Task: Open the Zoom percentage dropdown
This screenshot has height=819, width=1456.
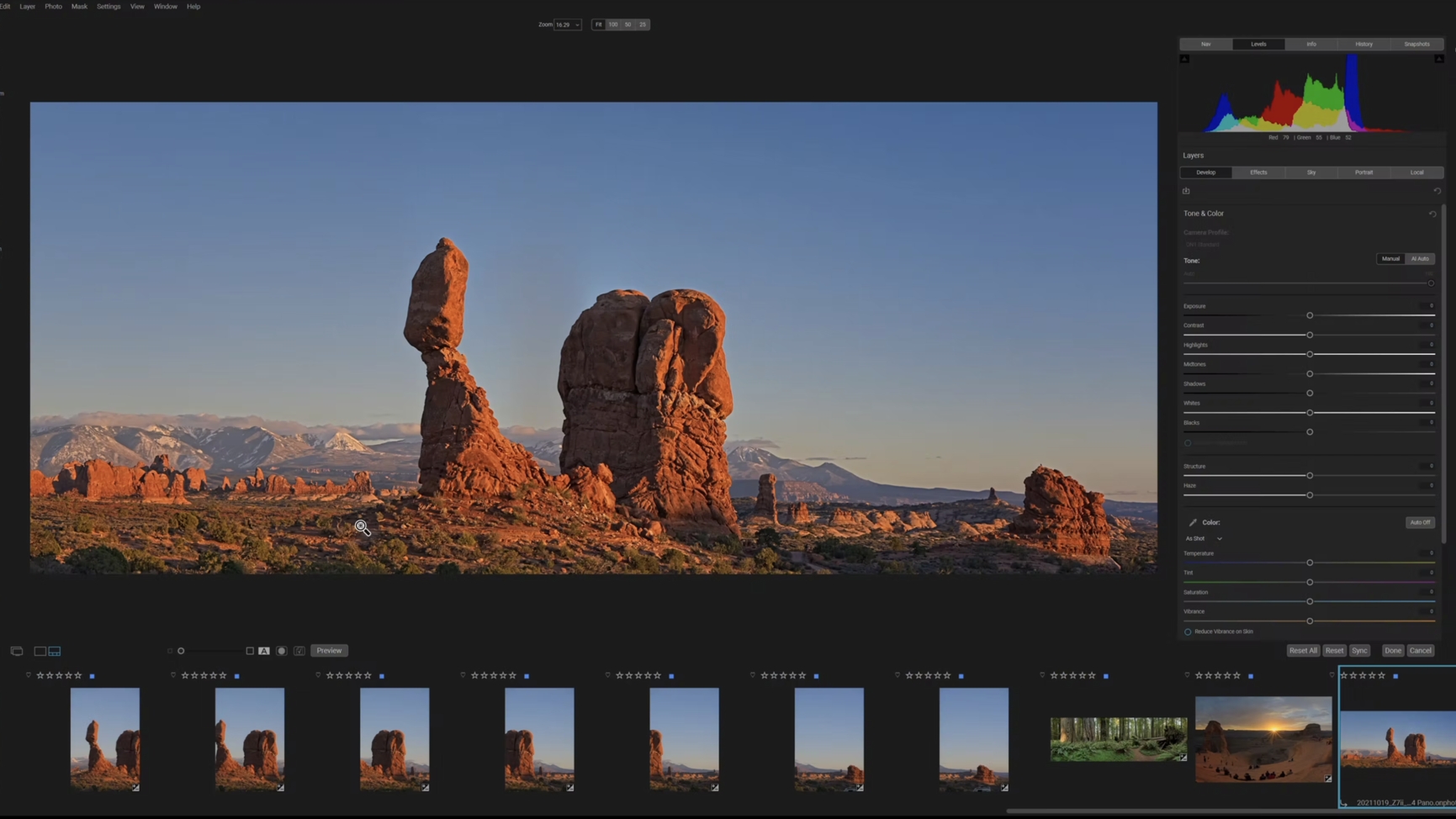Action: click(x=568, y=24)
